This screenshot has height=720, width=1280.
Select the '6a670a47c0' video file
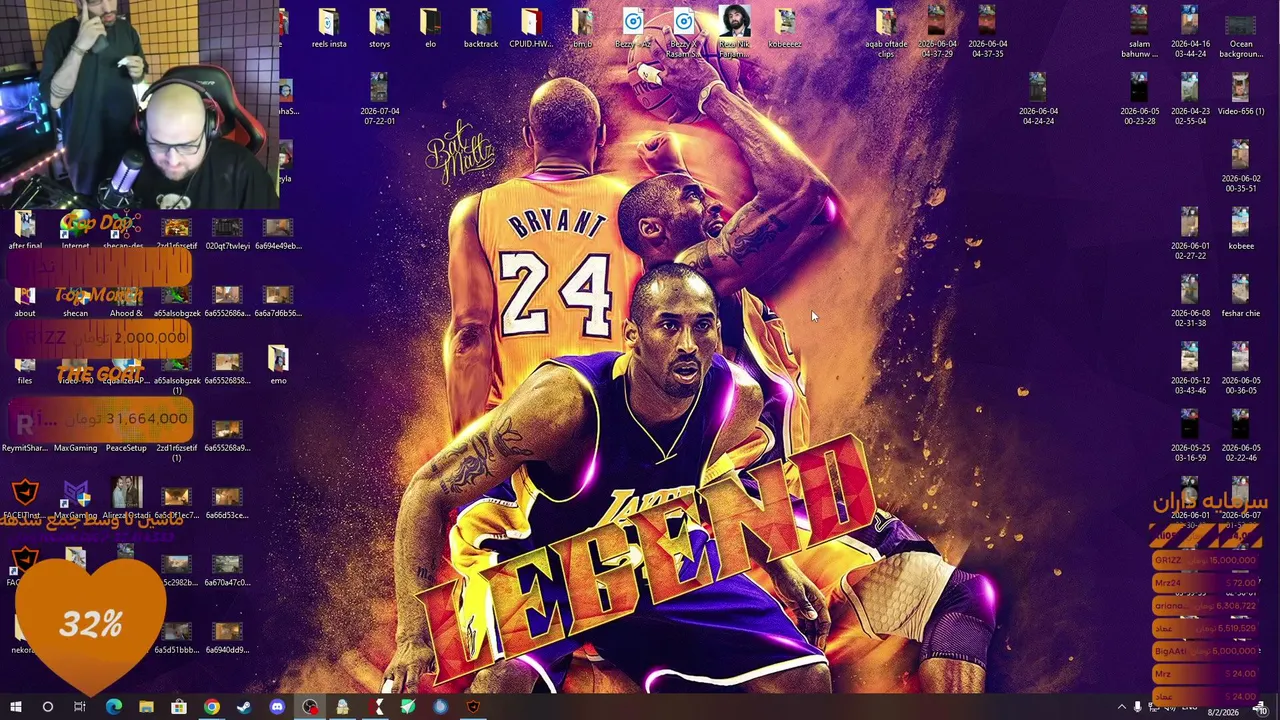point(227,569)
